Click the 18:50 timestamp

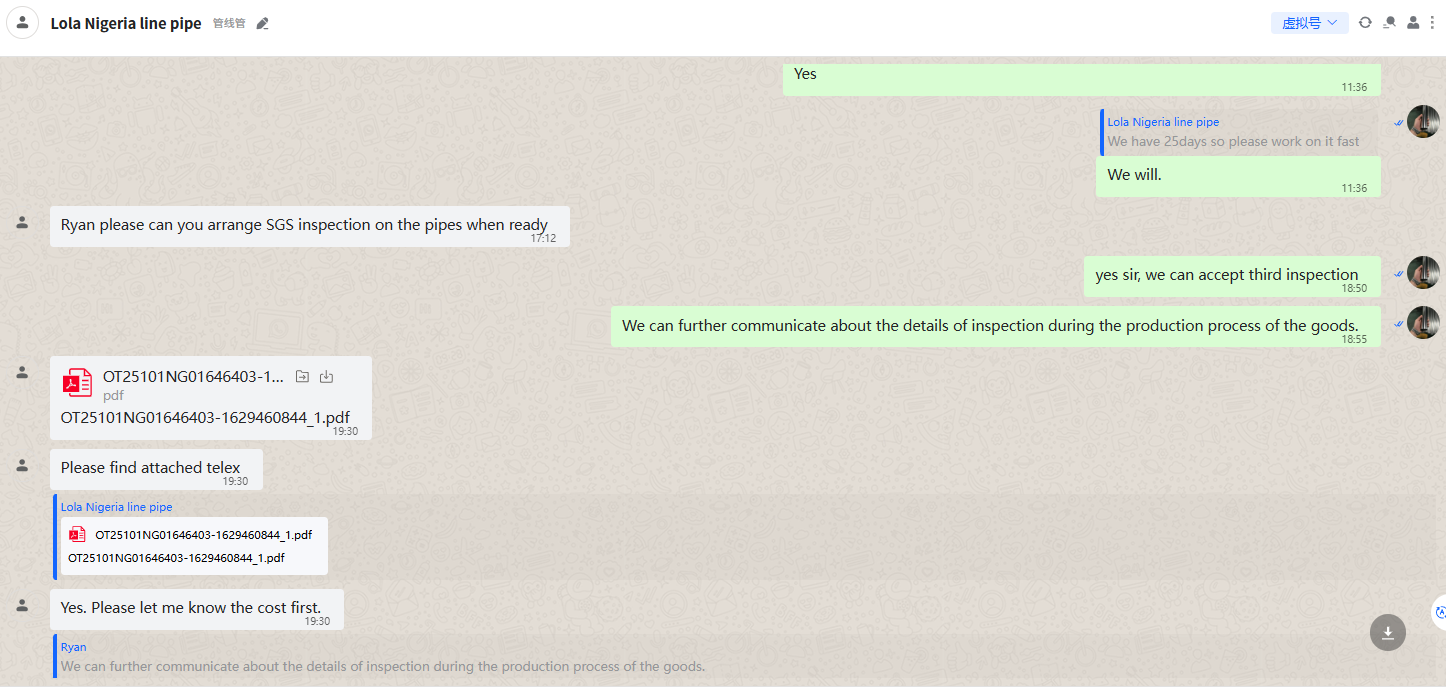(1354, 288)
